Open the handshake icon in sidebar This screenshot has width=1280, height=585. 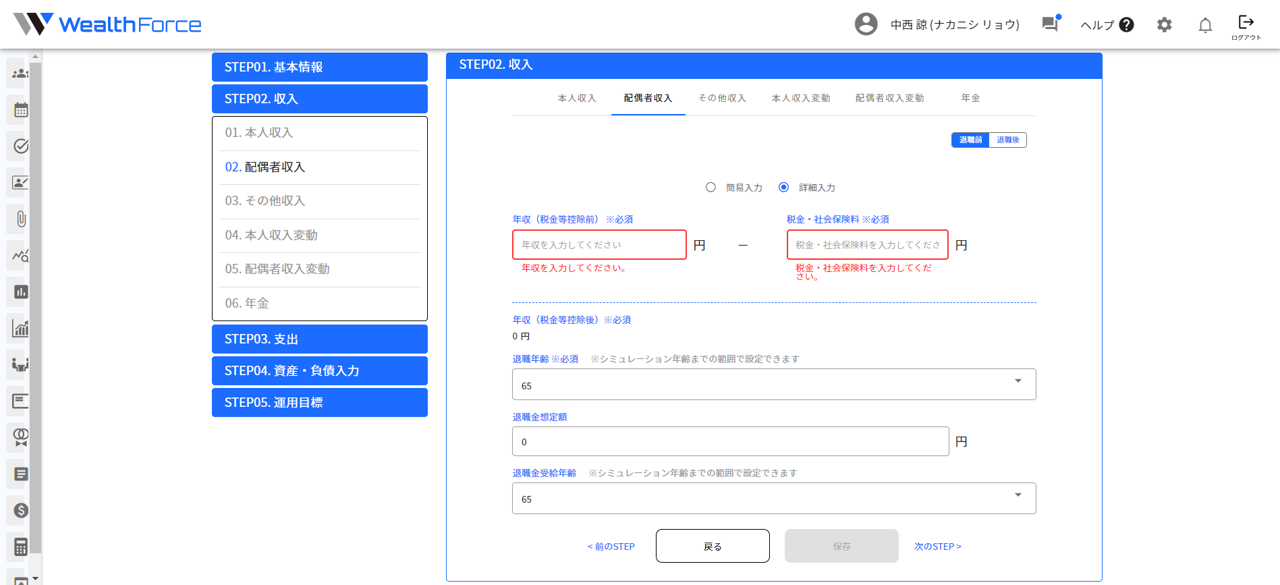tap(19, 364)
